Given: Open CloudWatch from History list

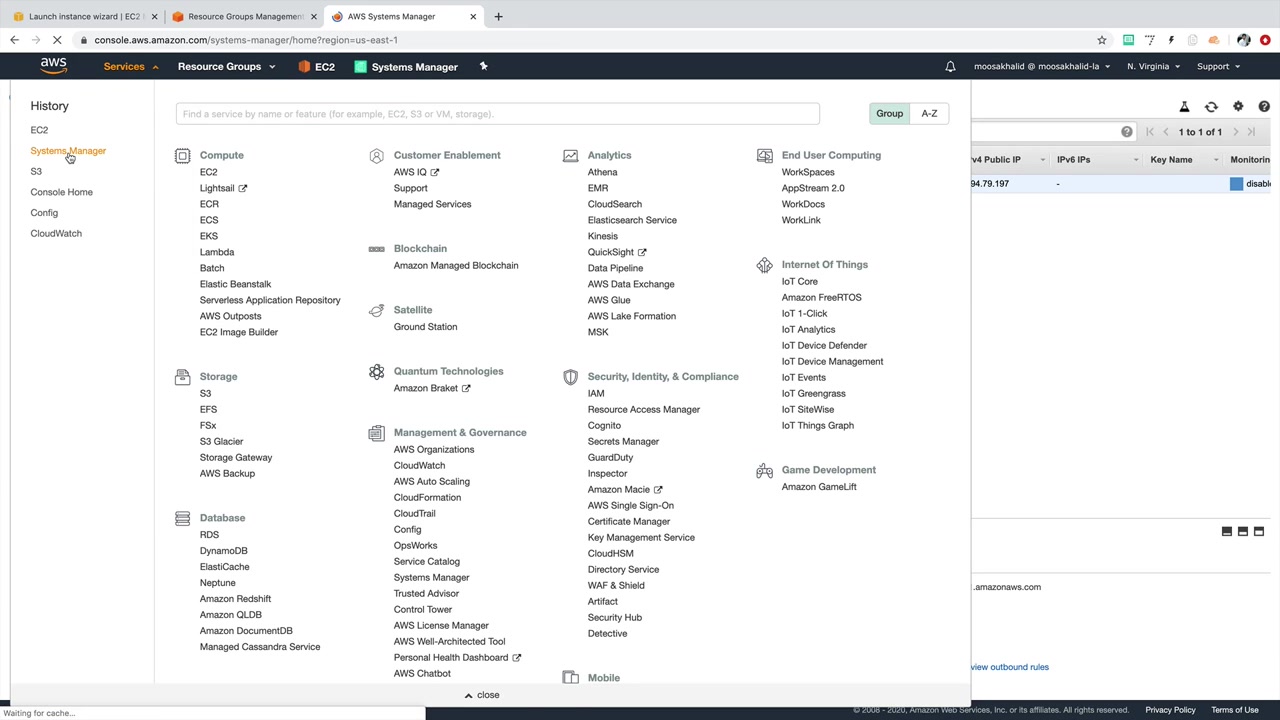Looking at the screenshot, I should (56, 234).
